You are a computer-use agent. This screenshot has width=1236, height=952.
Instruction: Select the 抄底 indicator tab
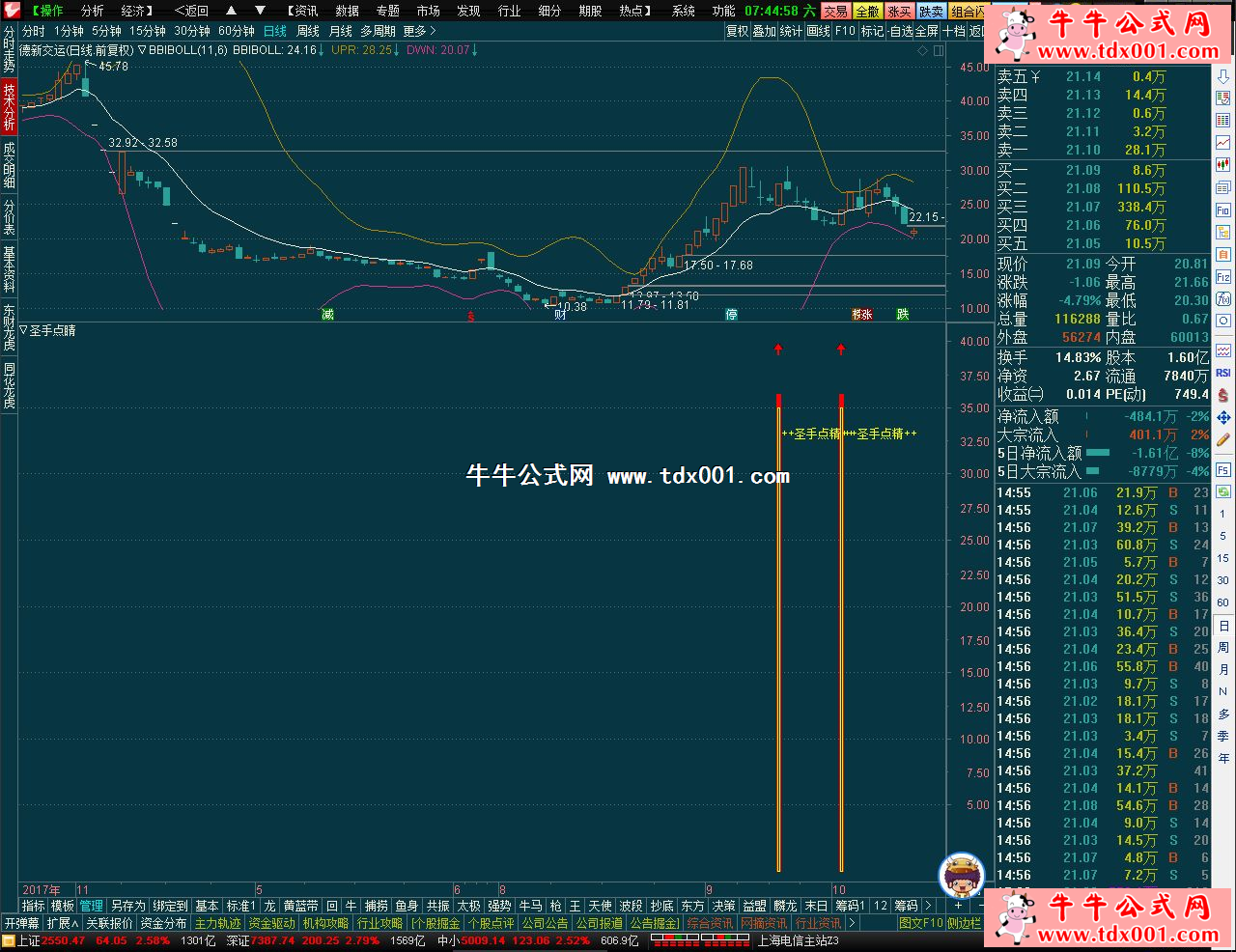pyautogui.click(x=661, y=906)
